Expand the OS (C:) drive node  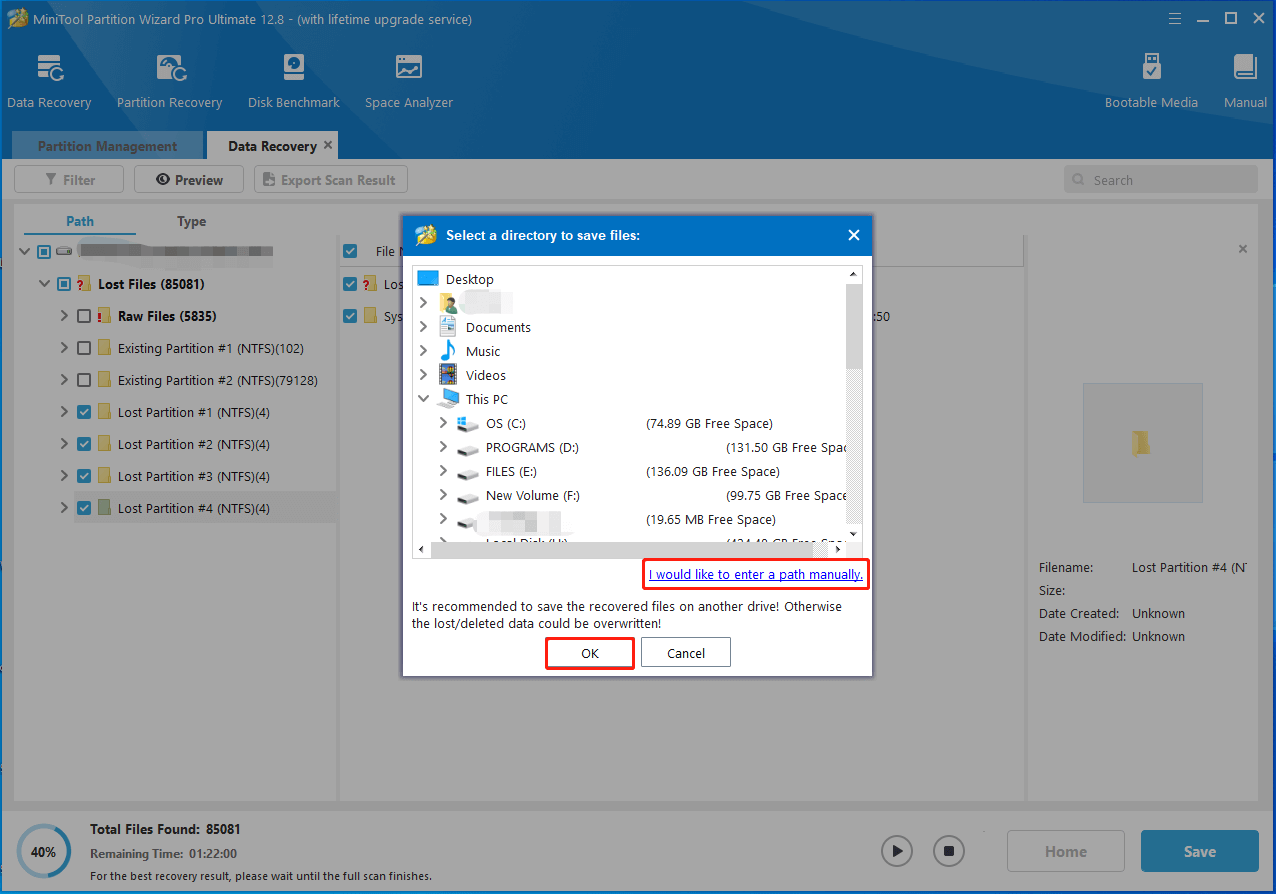coord(443,423)
